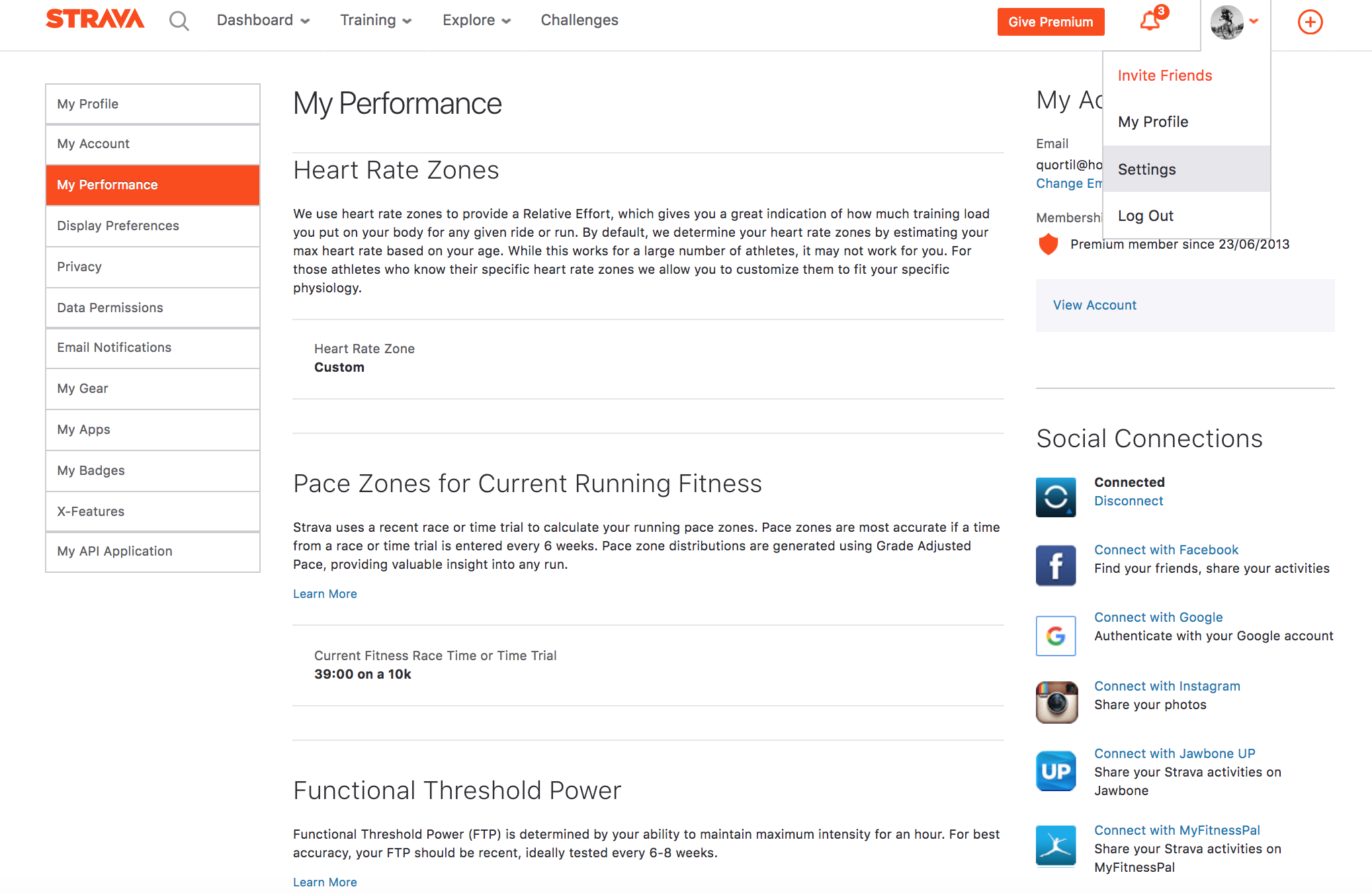Open the search magnifier icon
This screenshot has width=1372, height=893.
179,21
